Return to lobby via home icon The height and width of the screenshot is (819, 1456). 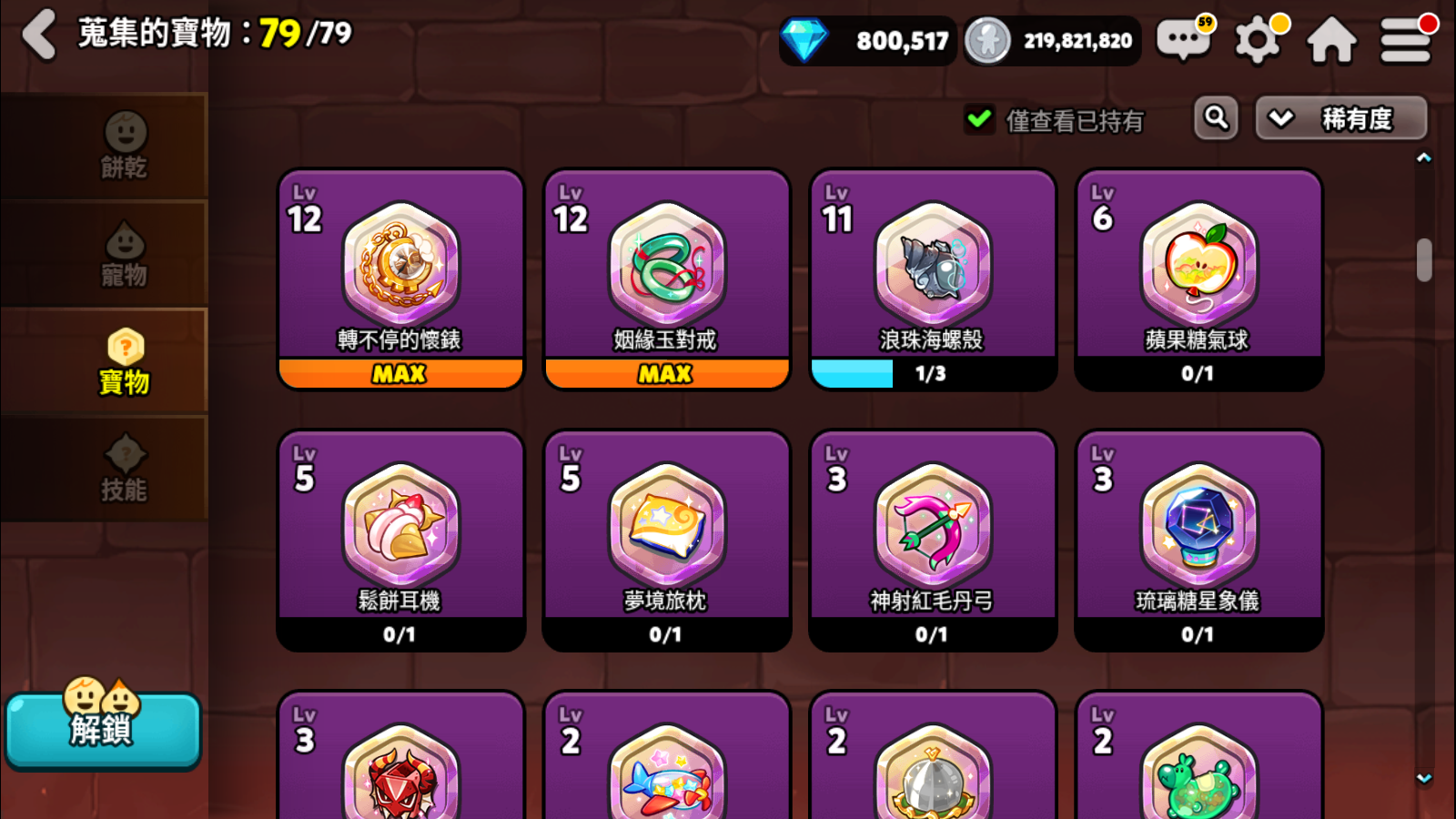click(1331, 40)
